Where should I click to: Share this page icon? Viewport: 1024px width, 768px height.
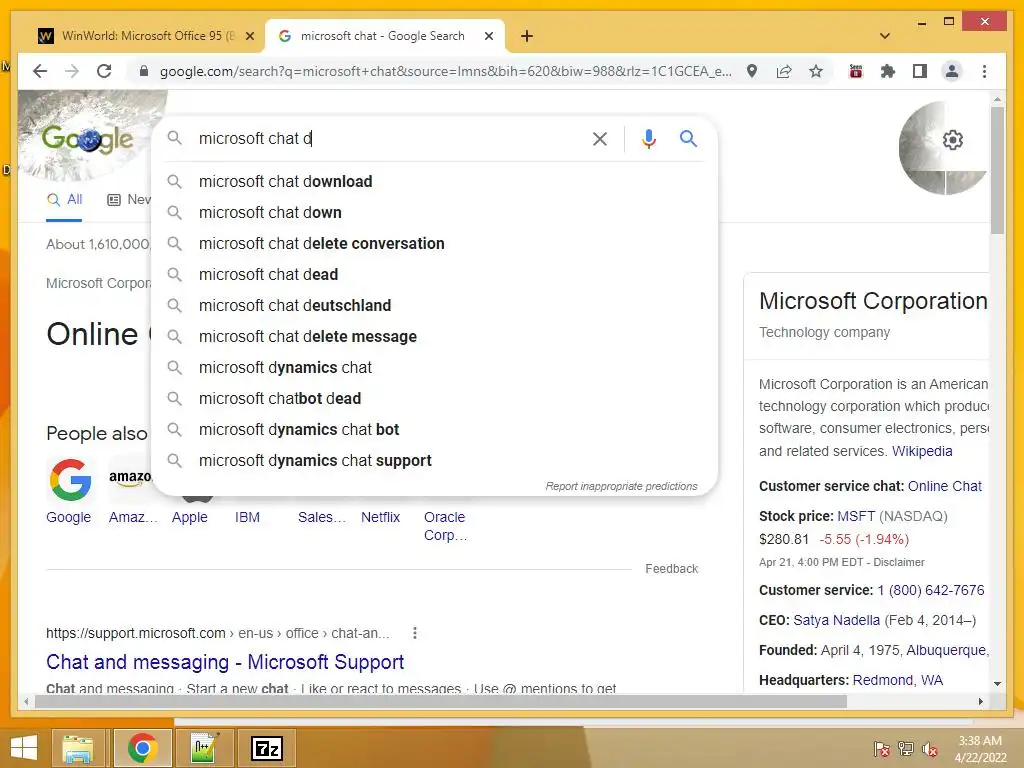tap(784, 71)
